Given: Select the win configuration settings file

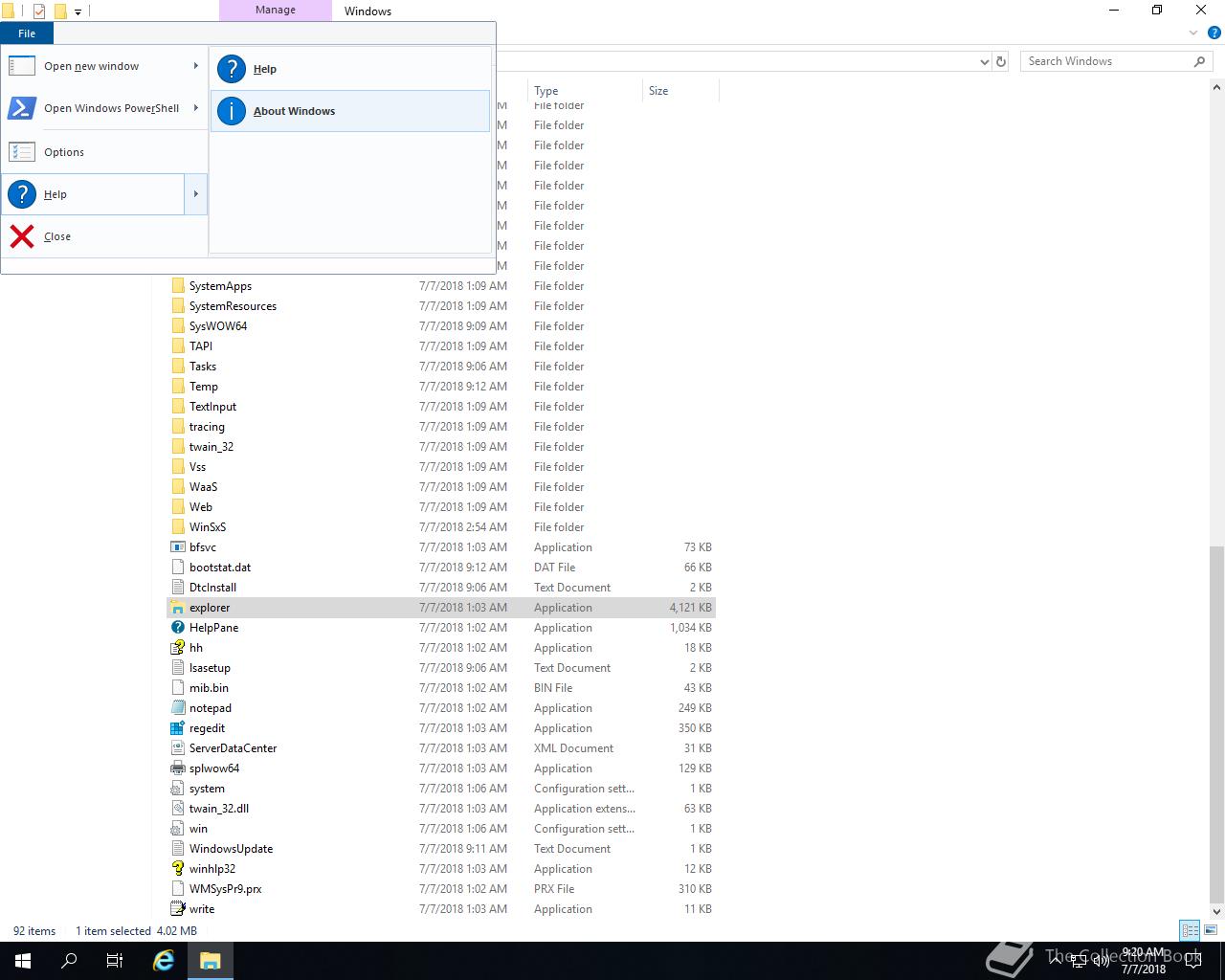Looking at the screenshot, I should click(x=198, y=829).
